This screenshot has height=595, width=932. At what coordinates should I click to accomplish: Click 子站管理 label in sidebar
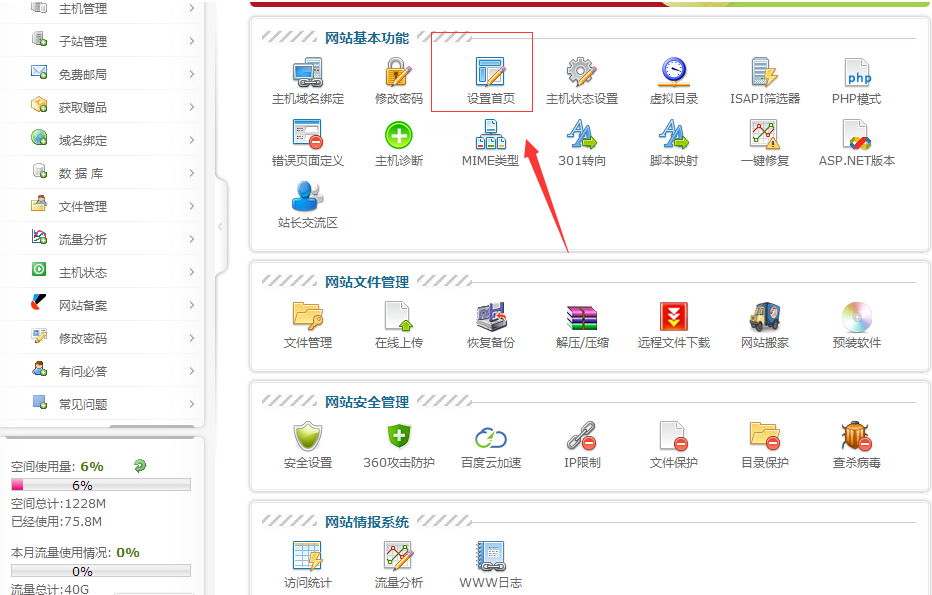click(83, 41)
